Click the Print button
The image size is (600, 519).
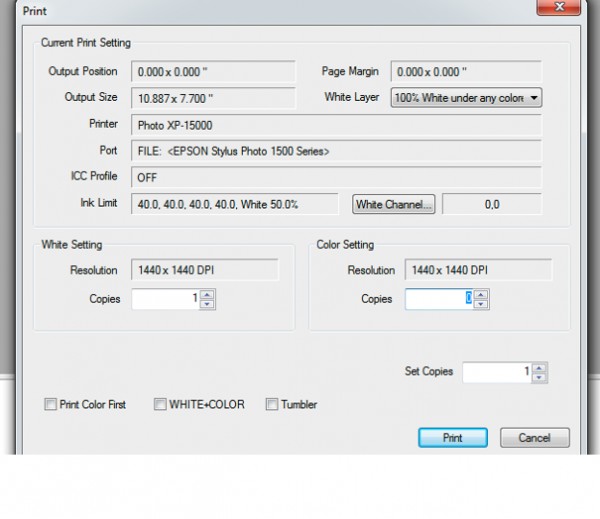[452, 438]
